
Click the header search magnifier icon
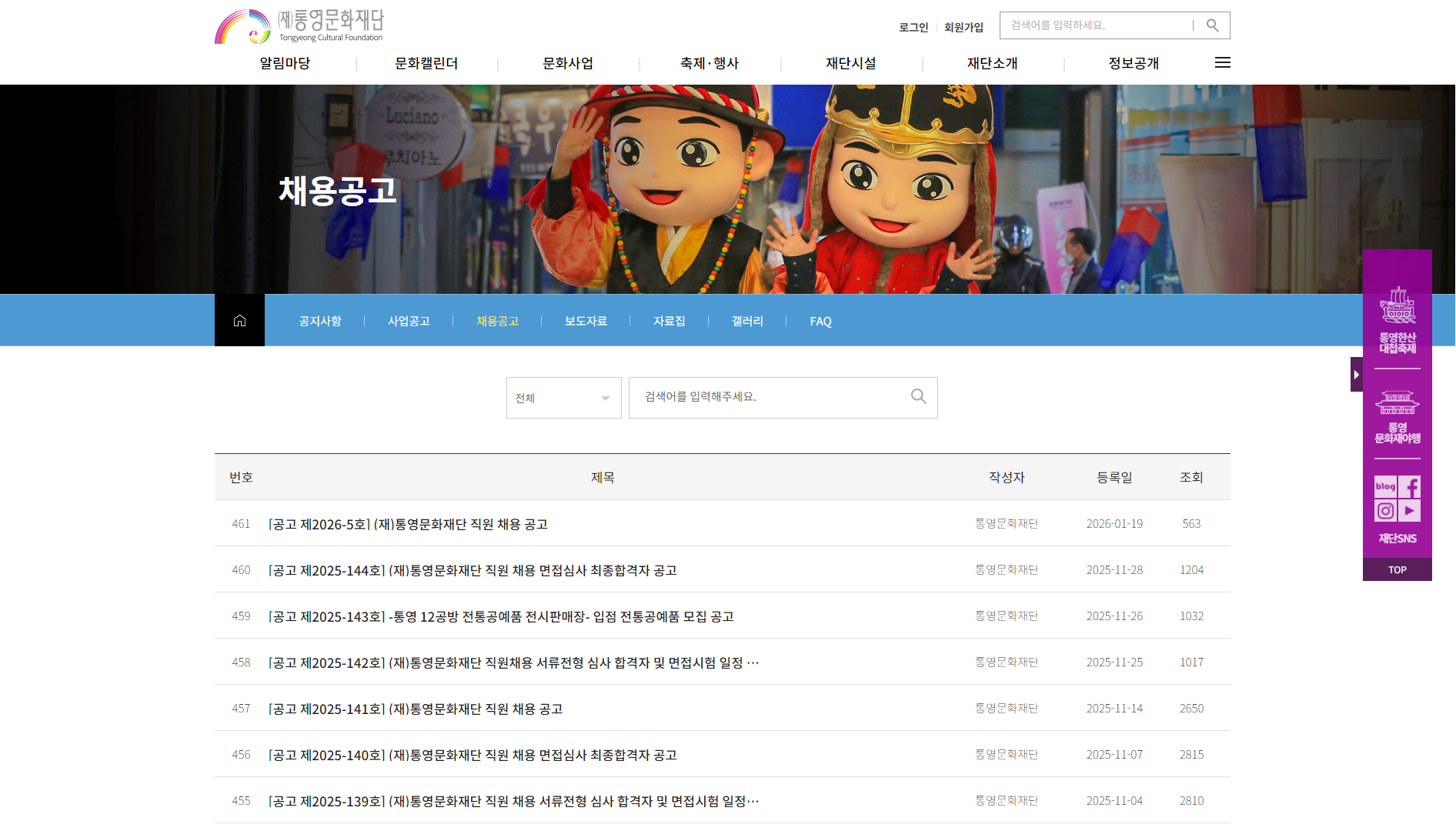1212,25
